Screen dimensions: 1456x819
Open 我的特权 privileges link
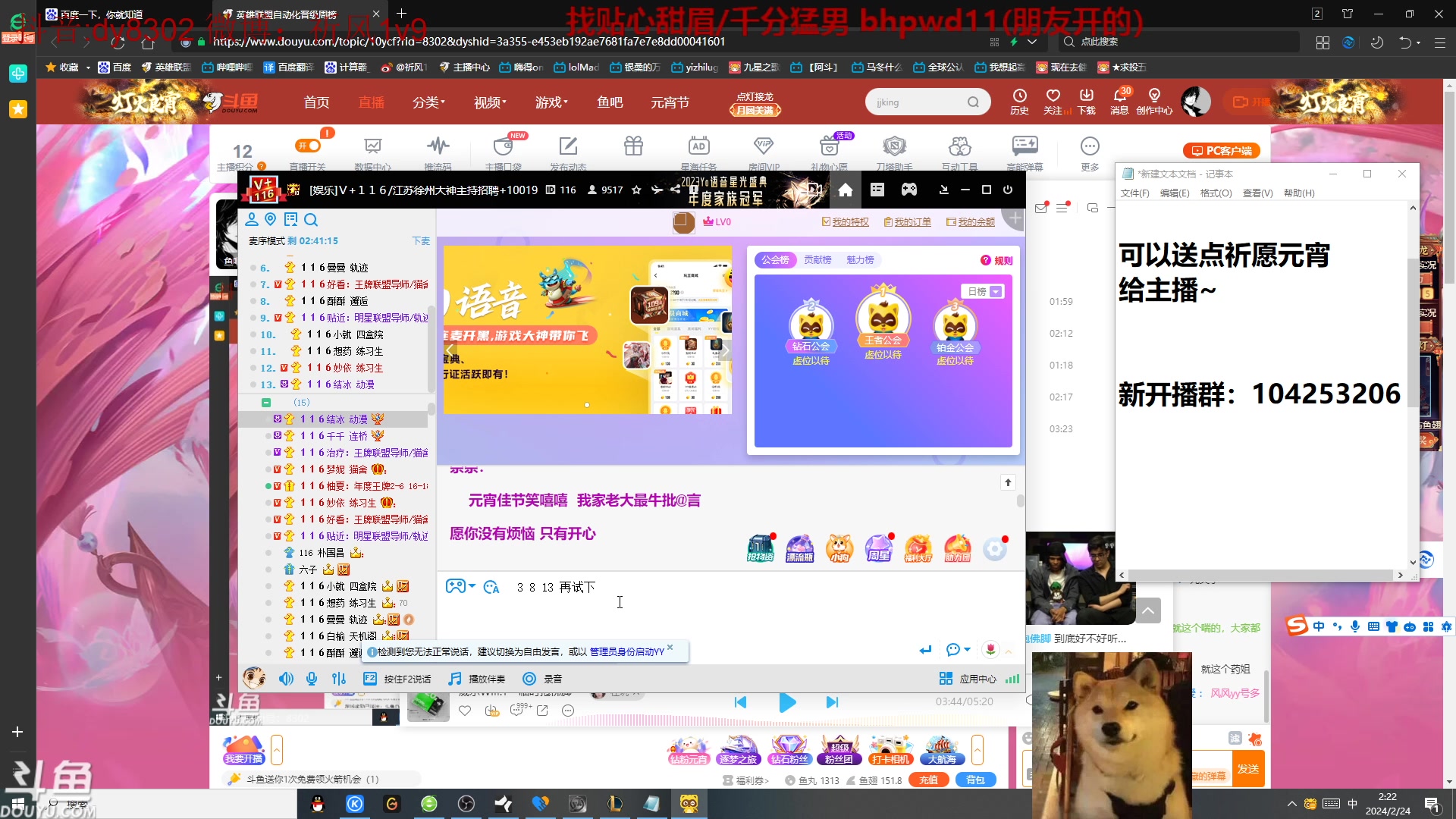pos(846,222)
